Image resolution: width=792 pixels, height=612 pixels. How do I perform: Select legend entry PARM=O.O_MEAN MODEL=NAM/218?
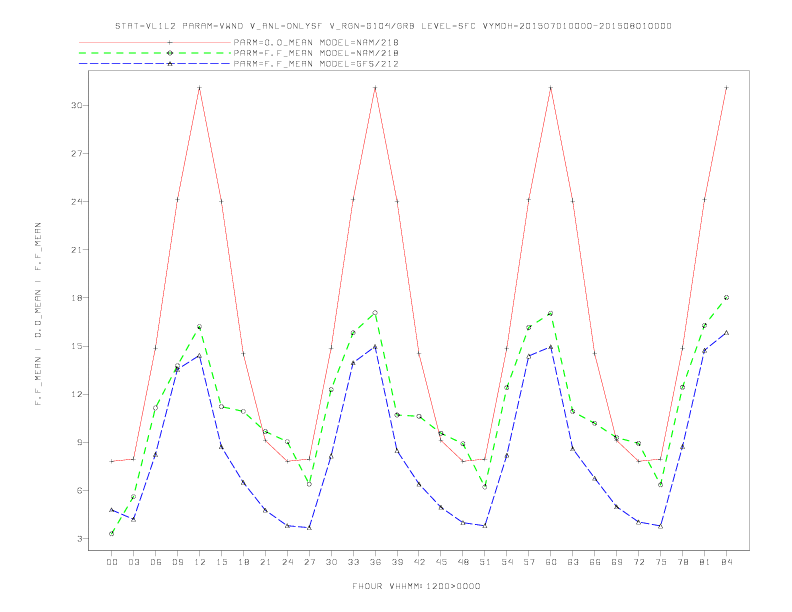pos(316,42)
